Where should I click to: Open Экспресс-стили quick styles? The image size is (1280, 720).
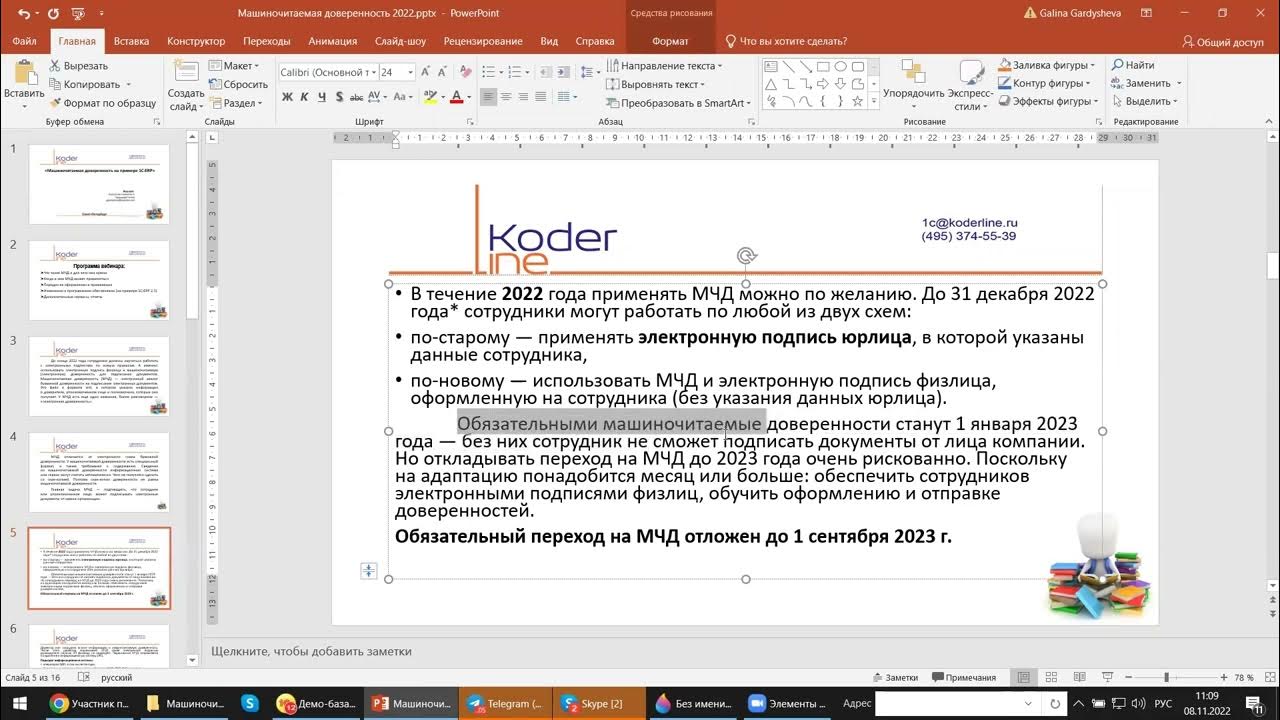(x=970, y=85)
